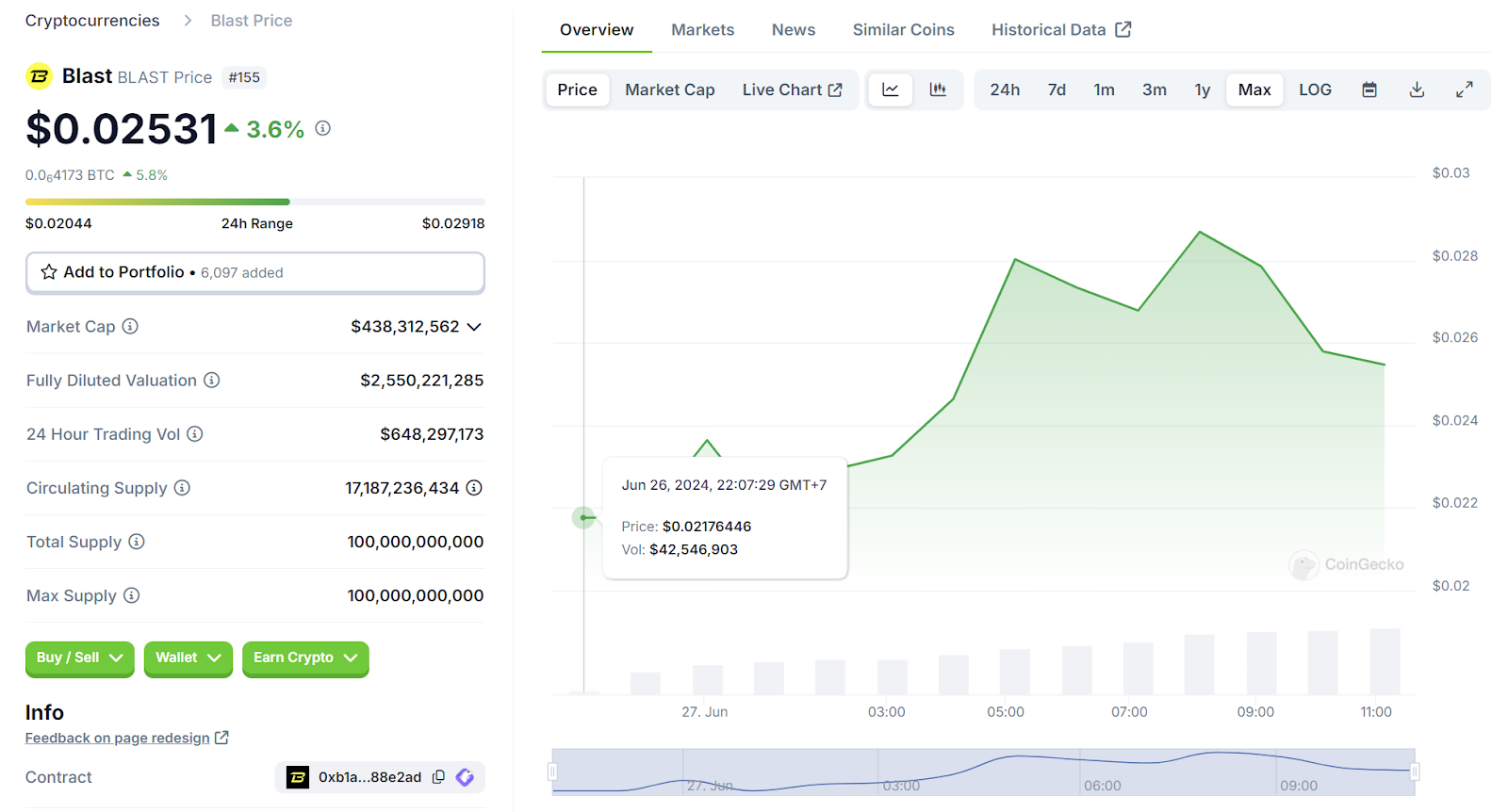Click the #155 rank badge
1508x812 pixels.
244,77
